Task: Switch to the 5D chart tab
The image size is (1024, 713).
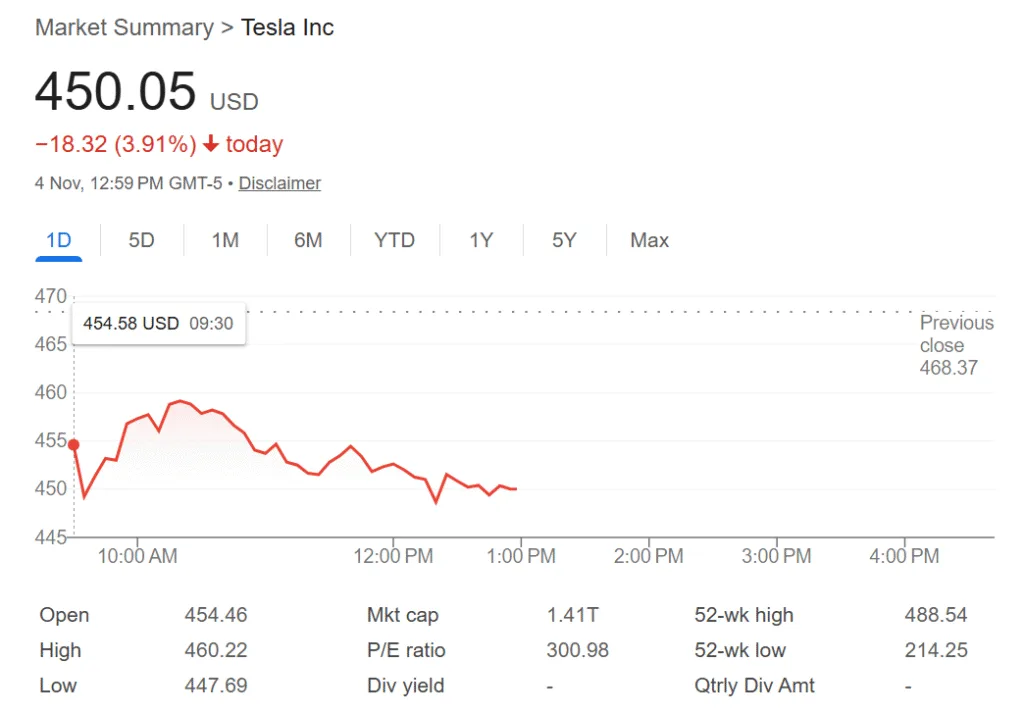Action: (x=142, y=240)
